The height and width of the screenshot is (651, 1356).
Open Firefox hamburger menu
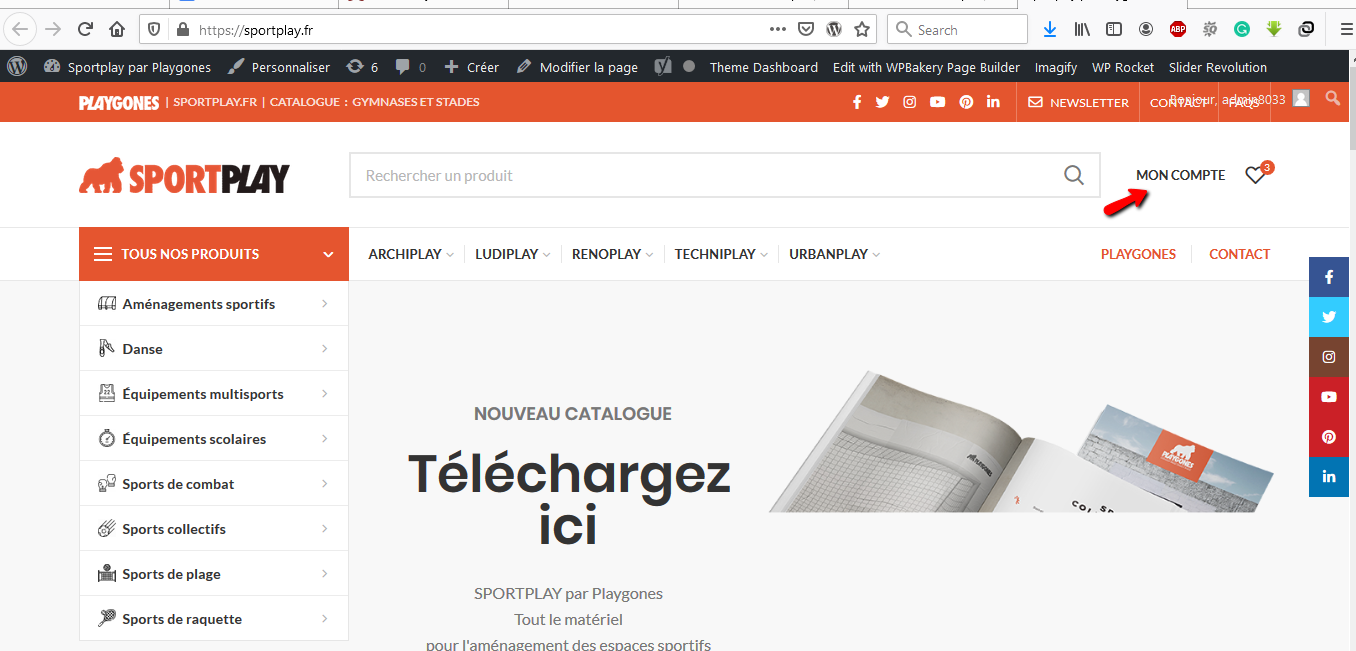[1345, 30]
